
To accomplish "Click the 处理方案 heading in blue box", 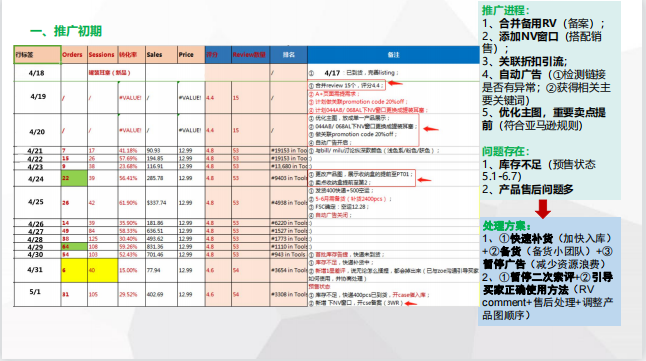I will pos(507,226).
